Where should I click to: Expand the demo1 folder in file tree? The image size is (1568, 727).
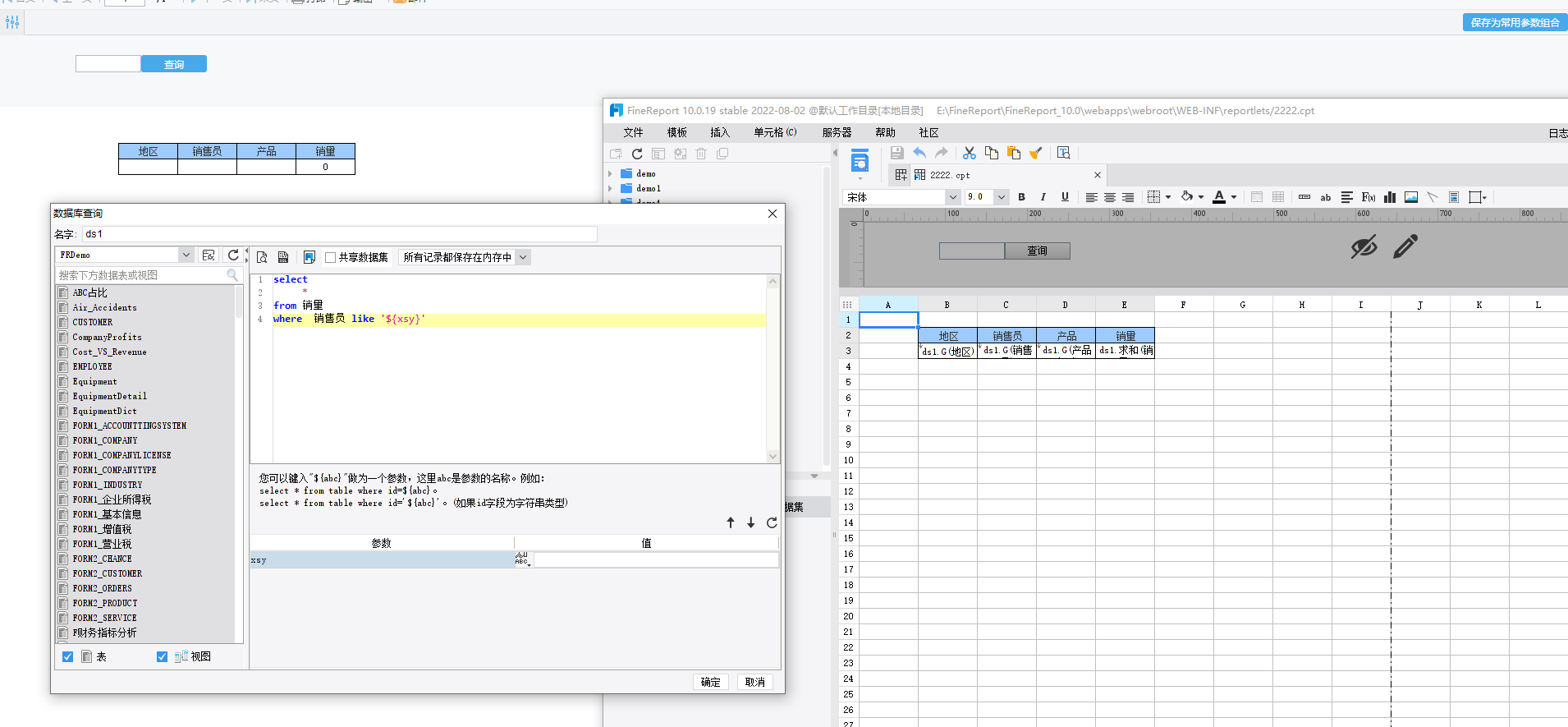[x=610, y=188]
